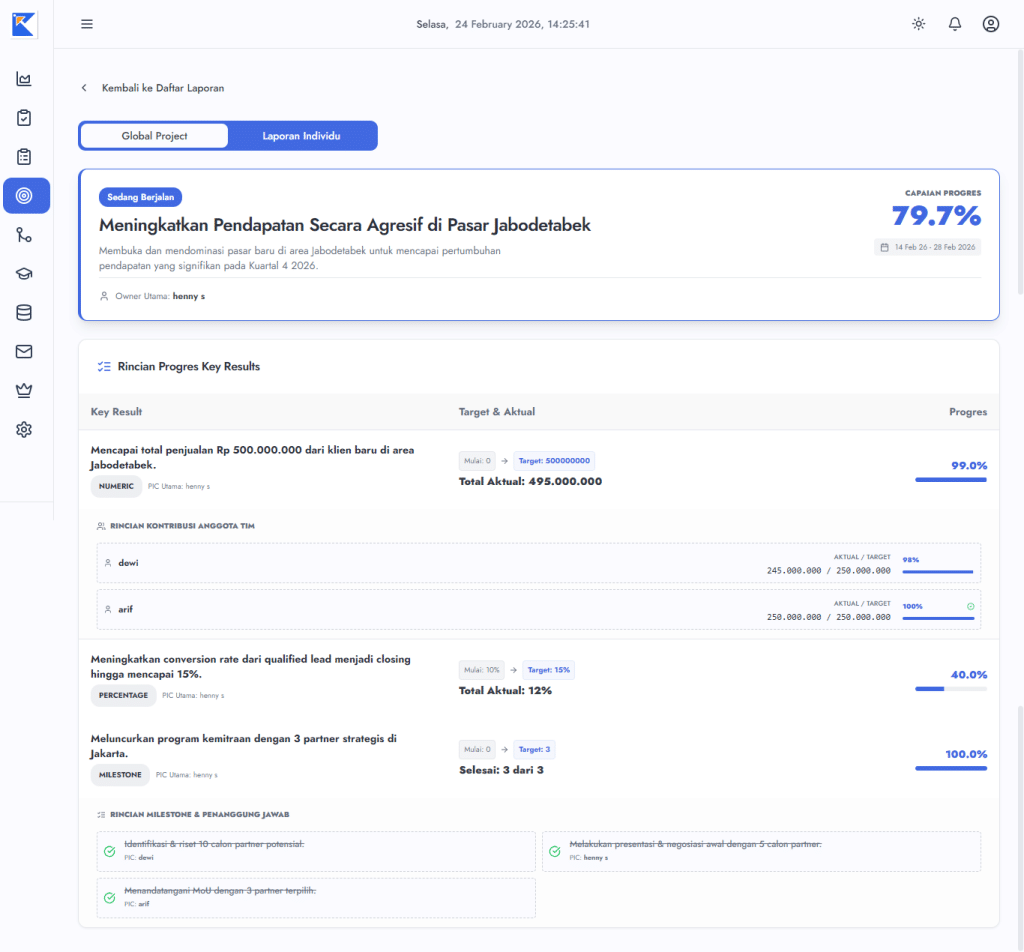Click dewi's 98% progress bar

click(x=938, y=572)
